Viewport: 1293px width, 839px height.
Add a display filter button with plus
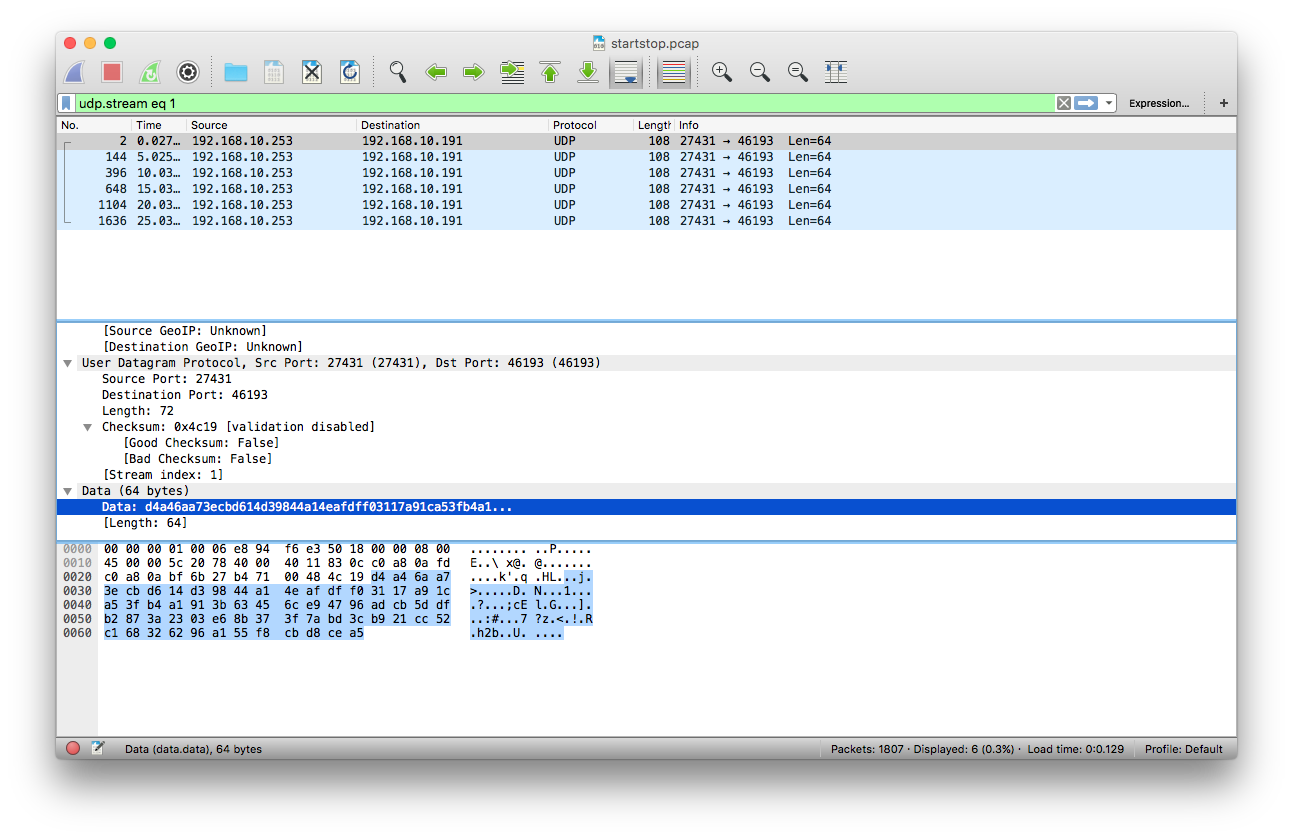[x=1224, y=103]
